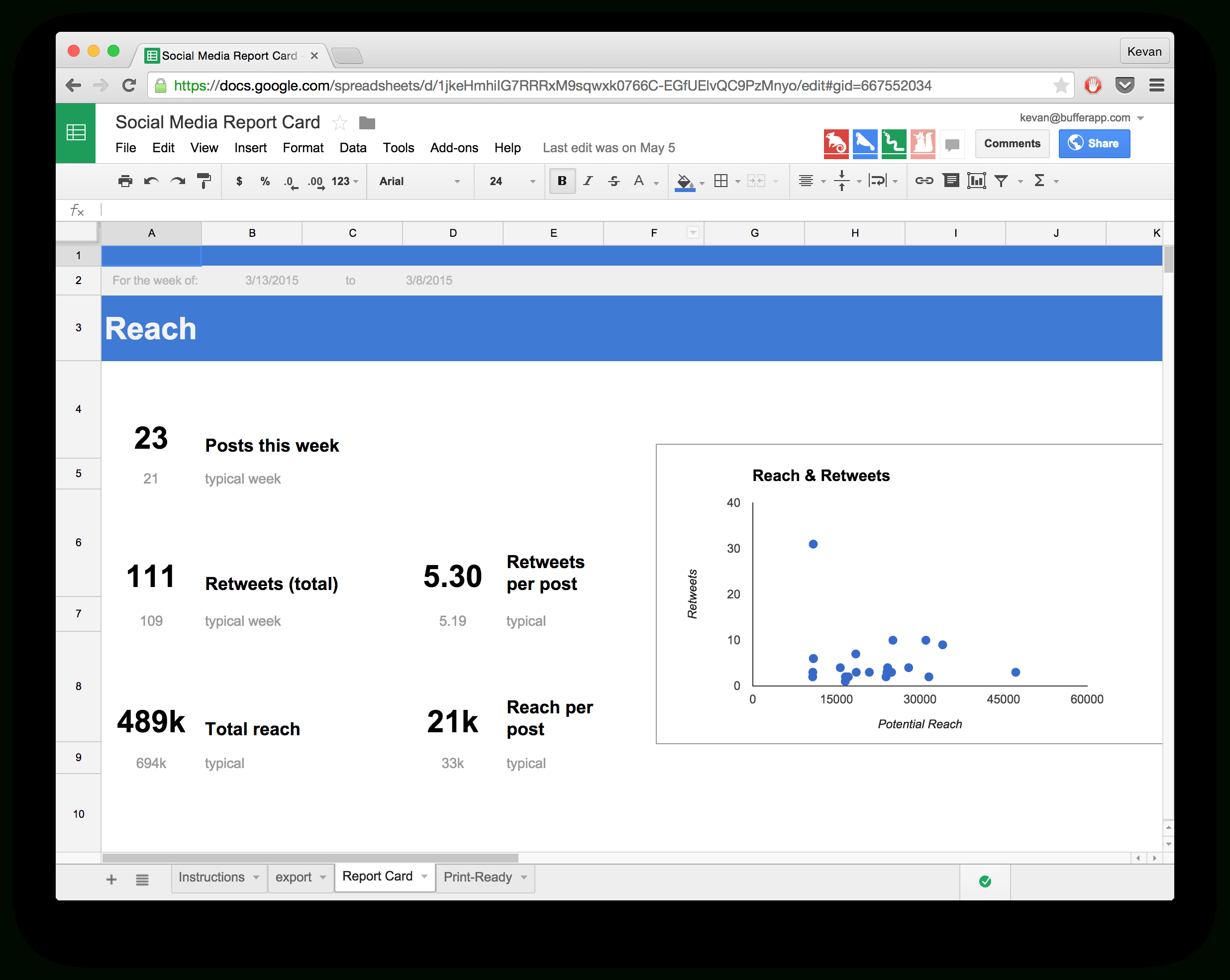
Task: Open the Format menu
Action: pos(301,148)
